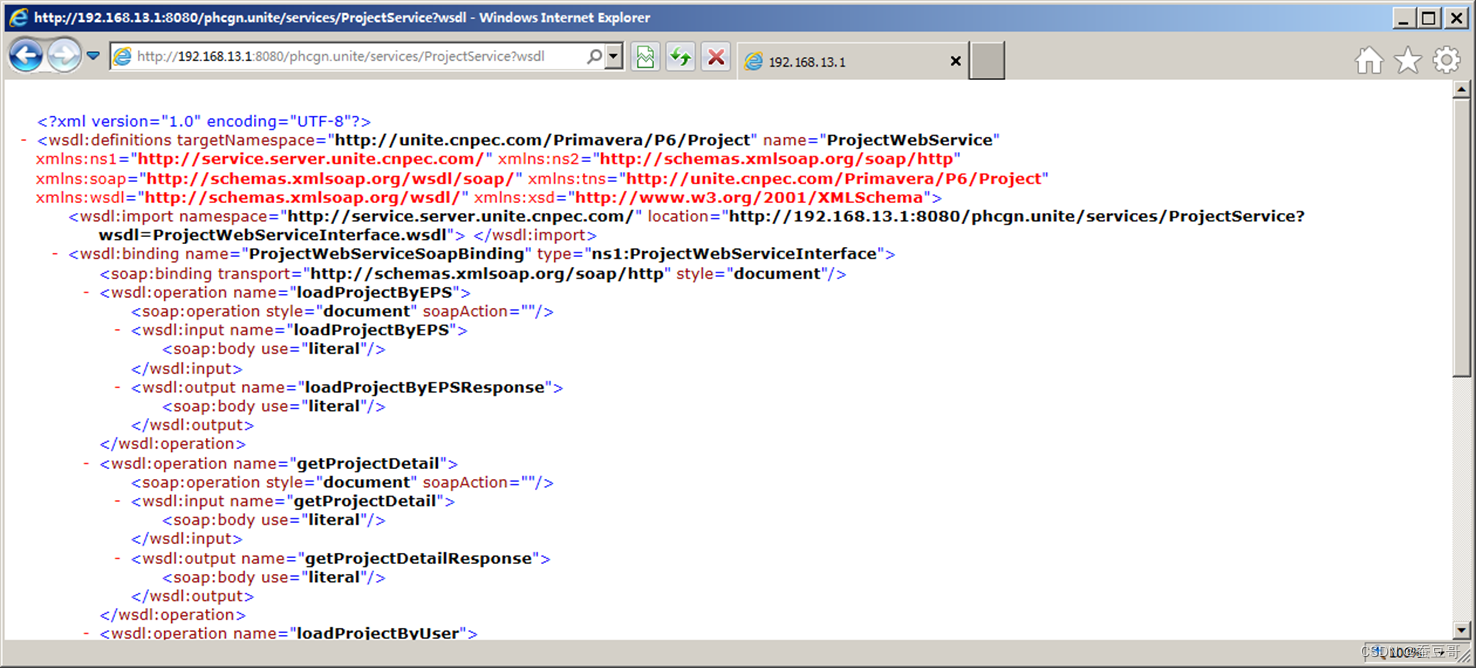Click the Internet Explorer favicon in the address bar
This screenshot has width=1476, height=668.
[121, 56]
